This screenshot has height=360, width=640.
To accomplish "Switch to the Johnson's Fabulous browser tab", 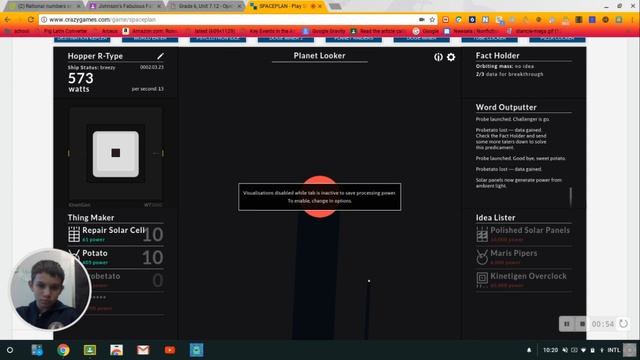I will tap(126, 6).
